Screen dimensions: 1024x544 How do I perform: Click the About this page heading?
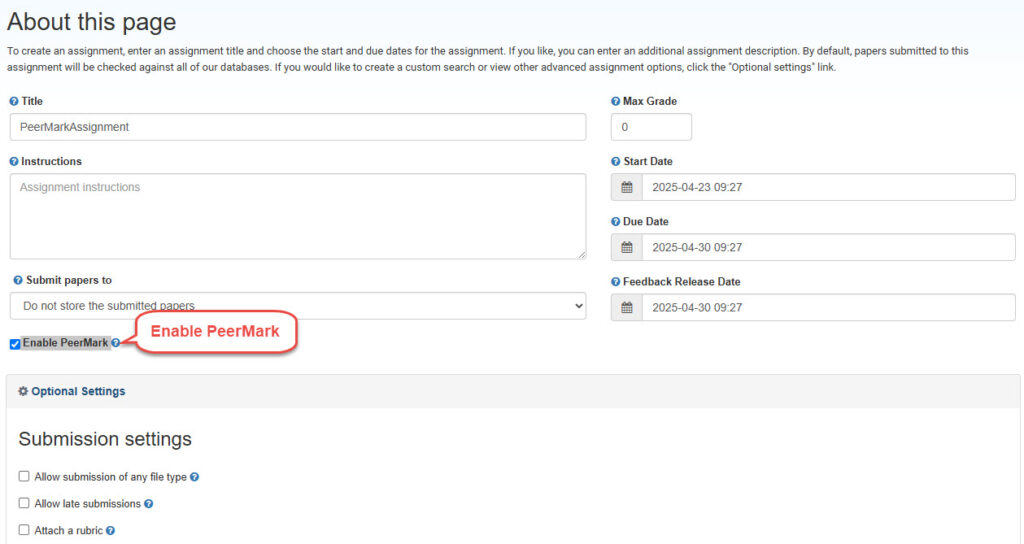[91, 22]
